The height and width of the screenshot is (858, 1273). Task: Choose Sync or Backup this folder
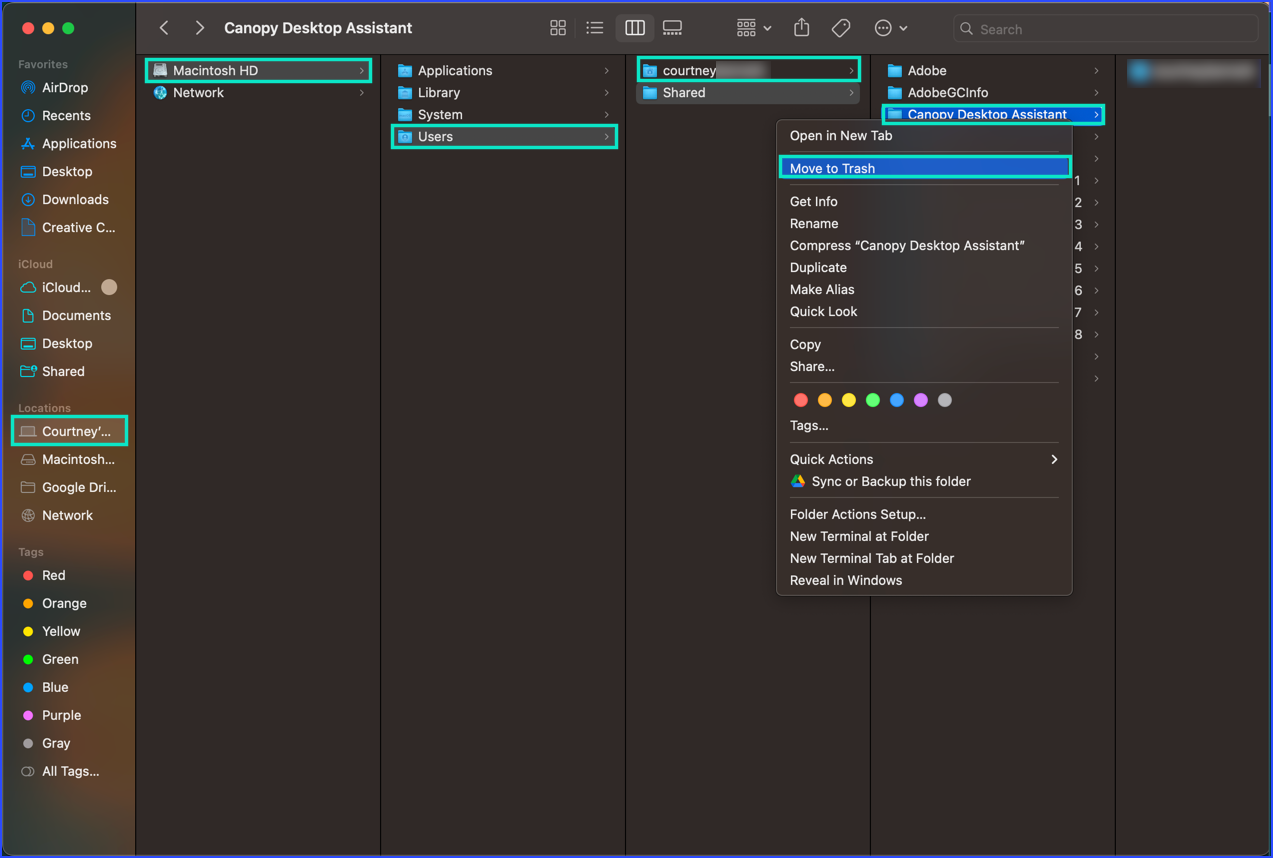[924, 482]
